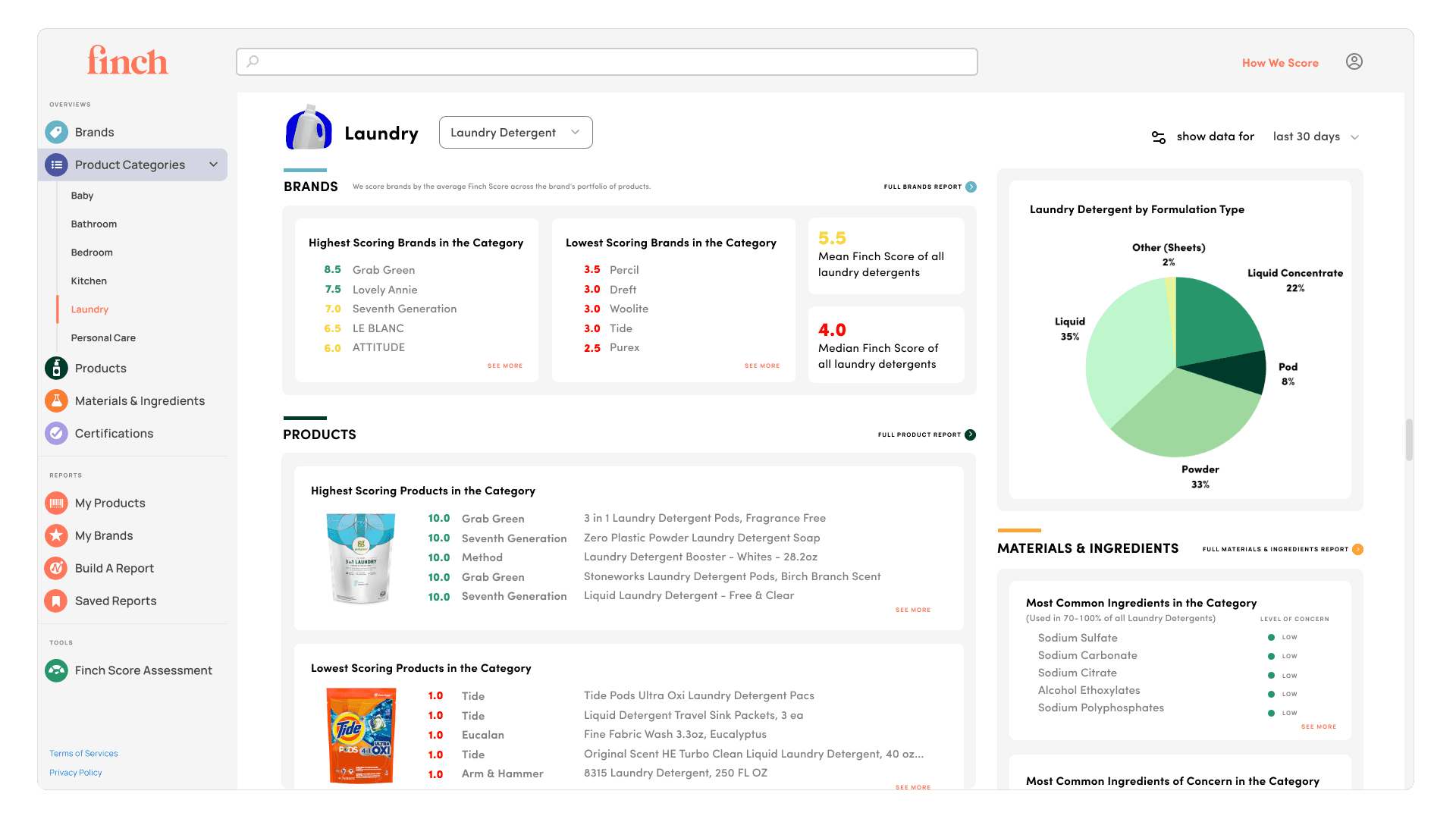Open the Full Product Report text link

click(x=919, y=435)
